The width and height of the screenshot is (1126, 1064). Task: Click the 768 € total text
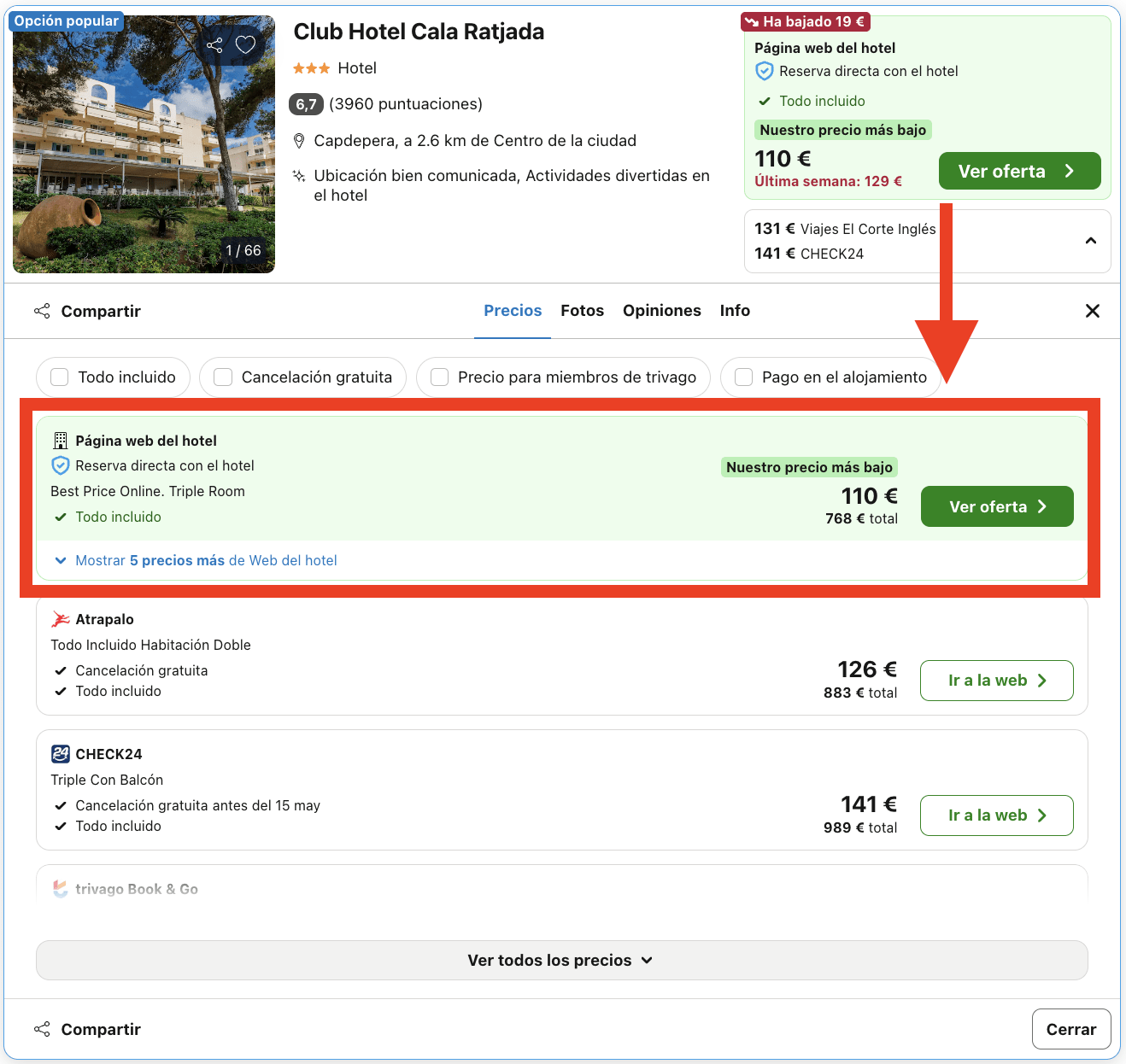pos(861,518)
